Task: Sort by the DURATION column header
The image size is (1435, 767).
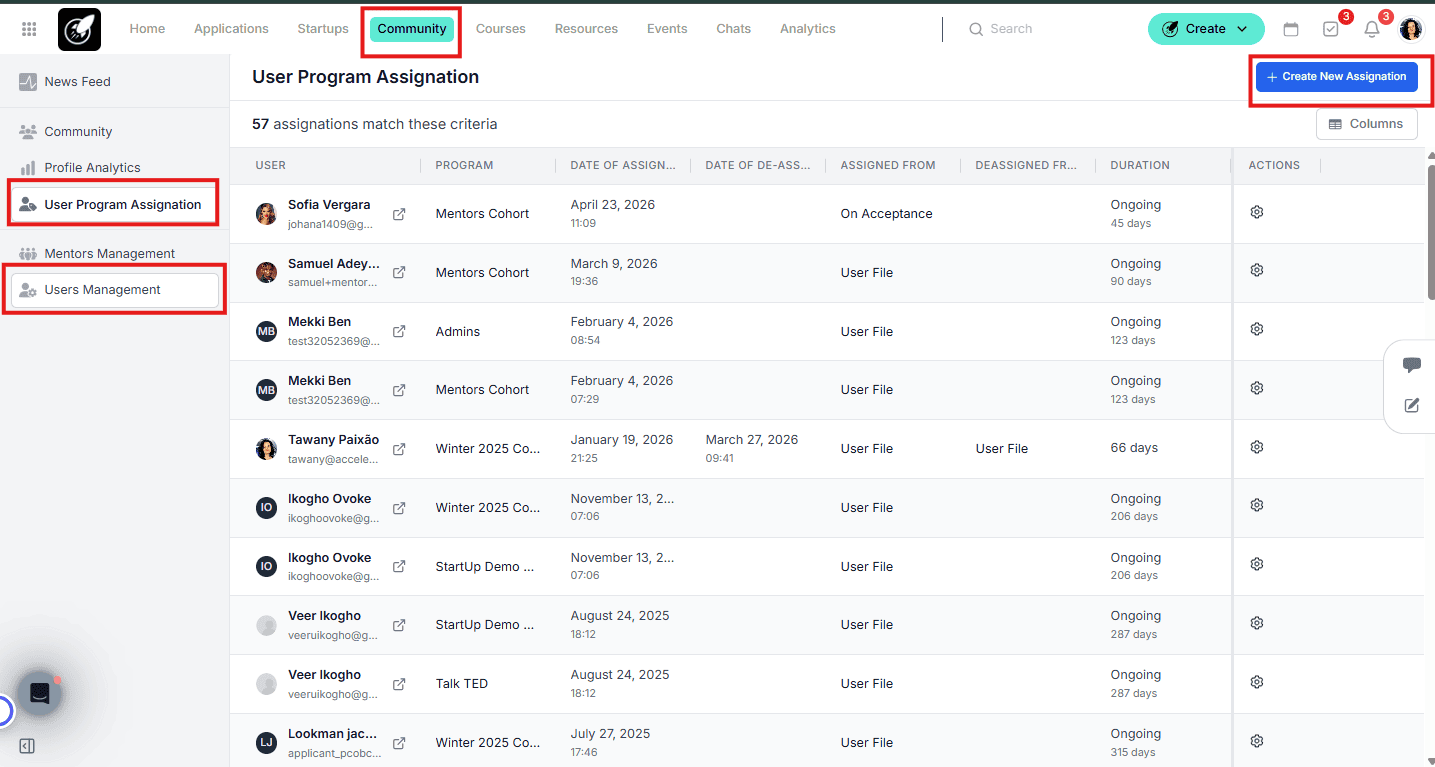Action: [1140, 166]
